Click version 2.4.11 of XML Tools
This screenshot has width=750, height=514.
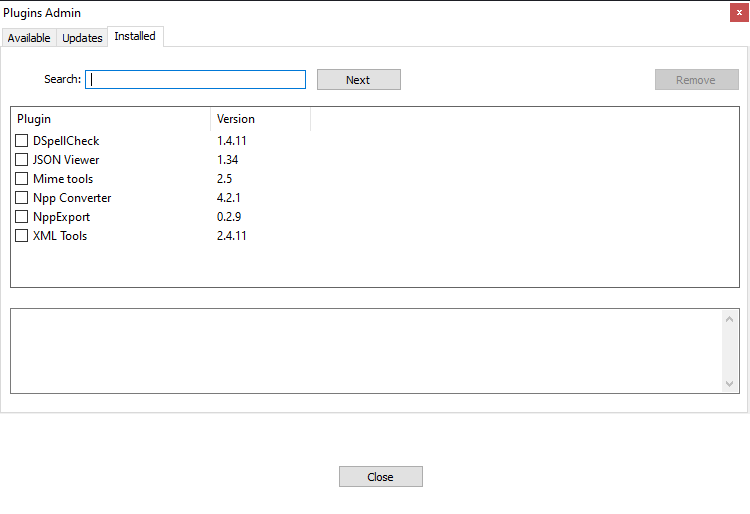(x=232, y=236)
